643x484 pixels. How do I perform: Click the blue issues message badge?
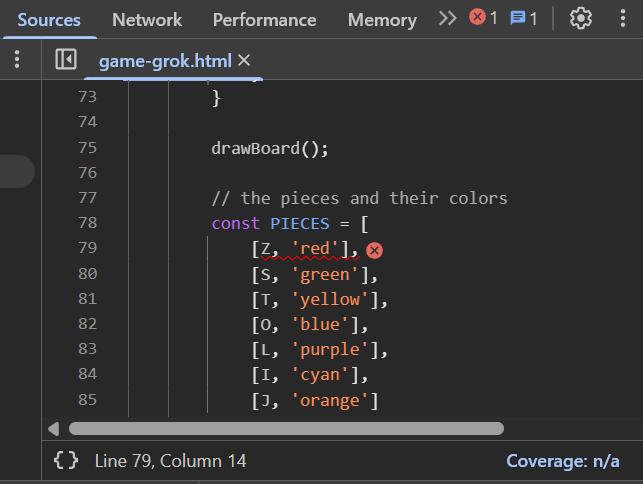(x=523, y=18)
